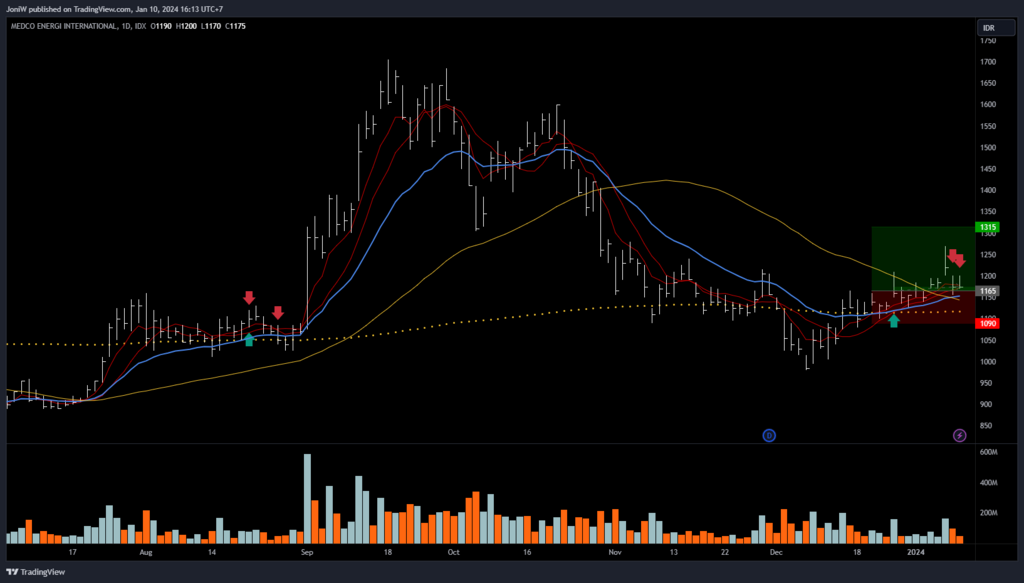Click the purple lightning bolt event marker
1024x583 pixels.
(x=959, y=435)
